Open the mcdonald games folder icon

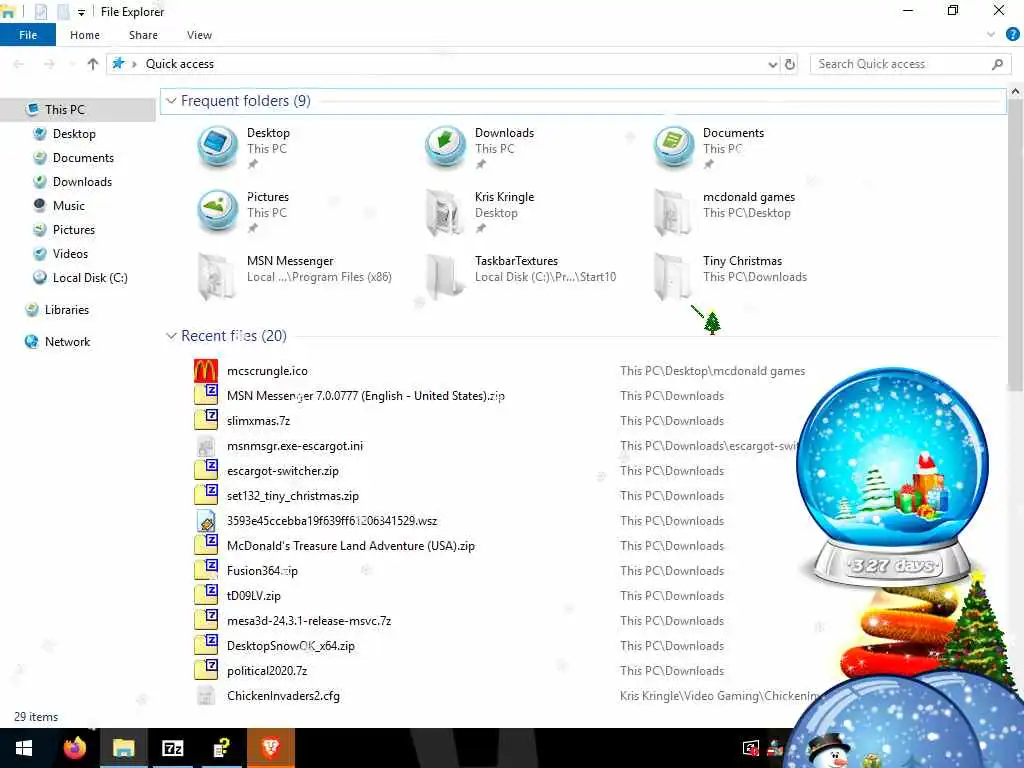(x=673, y=212)
